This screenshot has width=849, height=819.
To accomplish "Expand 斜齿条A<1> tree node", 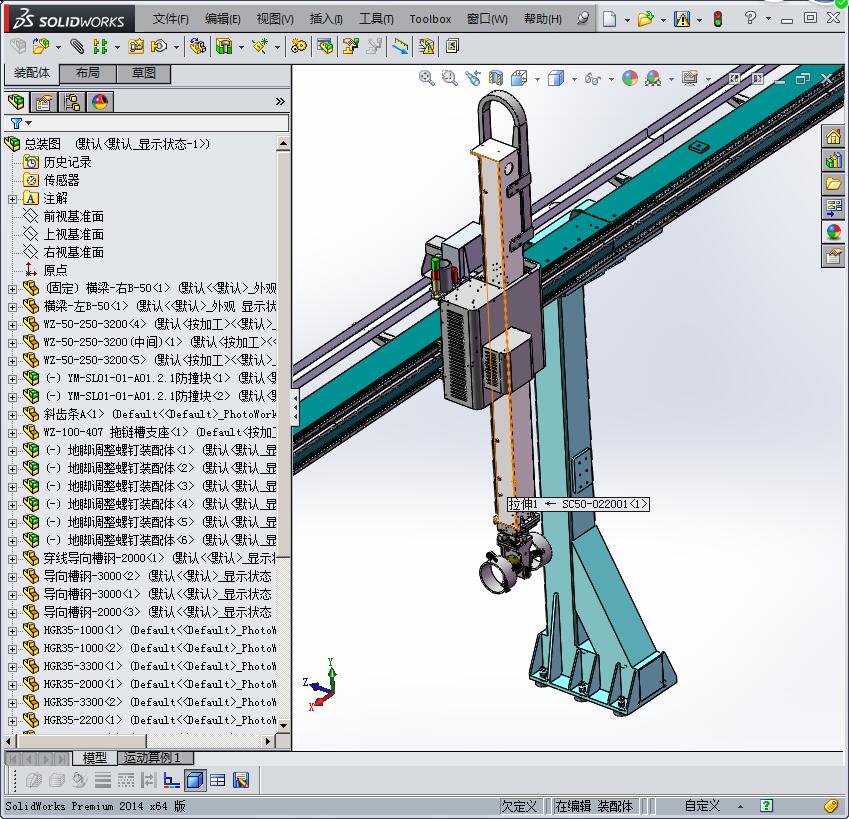I will [x=12, y=415].
